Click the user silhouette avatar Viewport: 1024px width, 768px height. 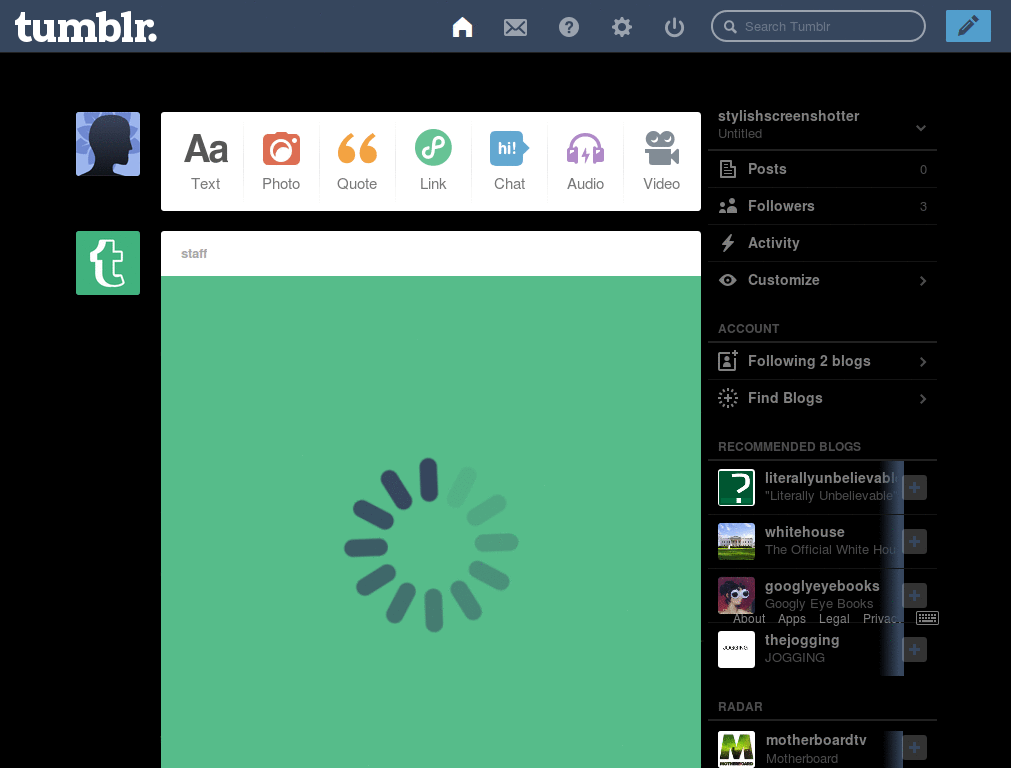(x=108, y=144)
